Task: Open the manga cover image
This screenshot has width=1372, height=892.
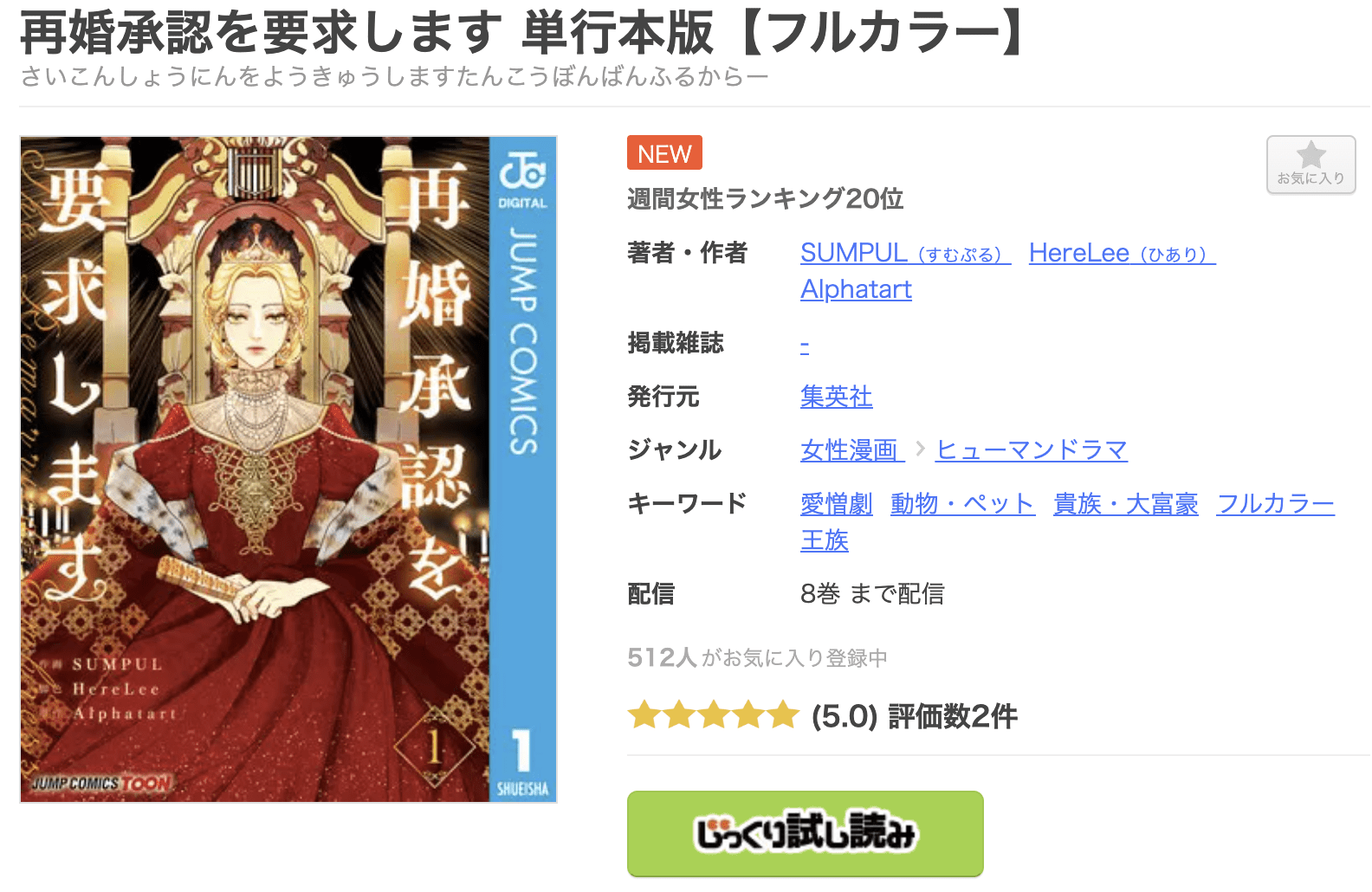Action: click(288, 469)
